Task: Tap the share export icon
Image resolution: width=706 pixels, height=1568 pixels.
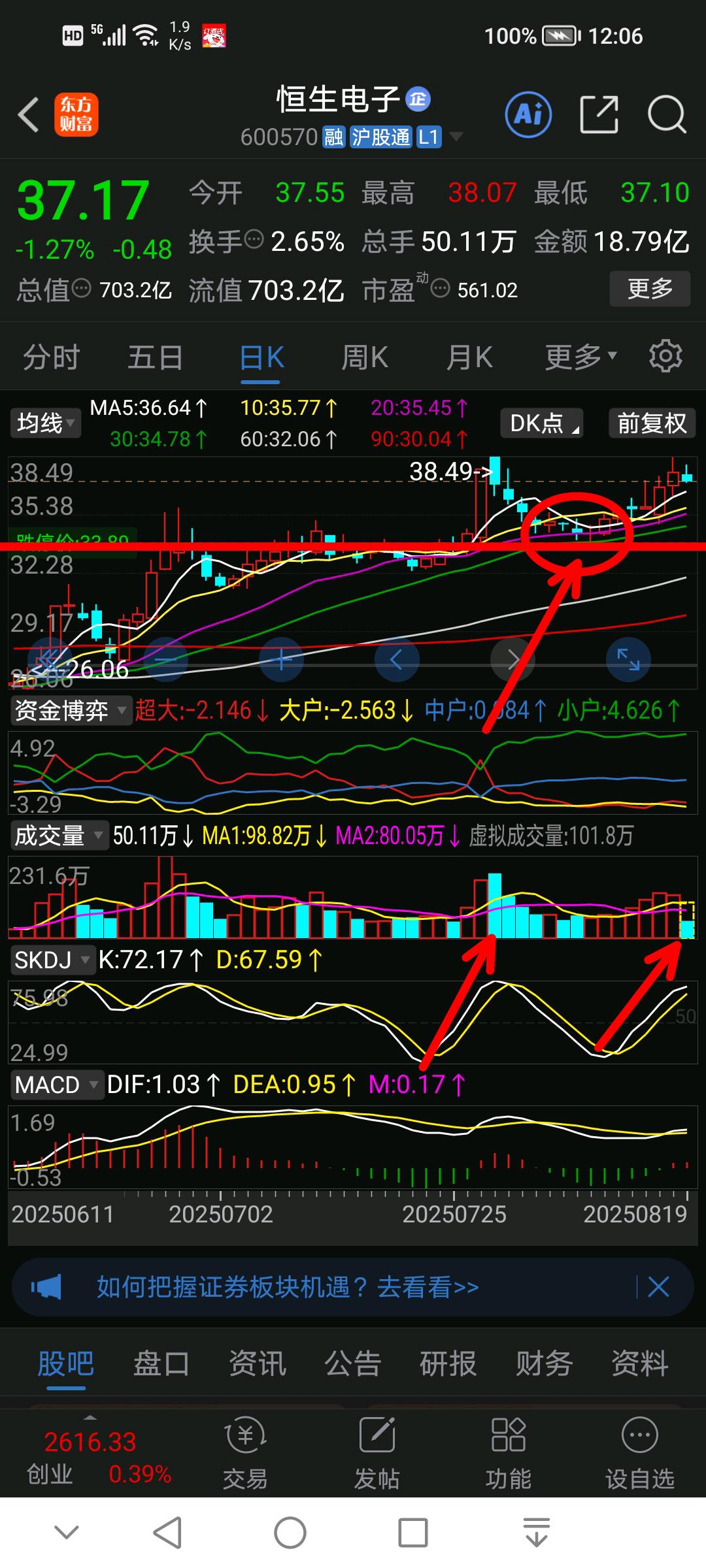Action: pos(599,114)
